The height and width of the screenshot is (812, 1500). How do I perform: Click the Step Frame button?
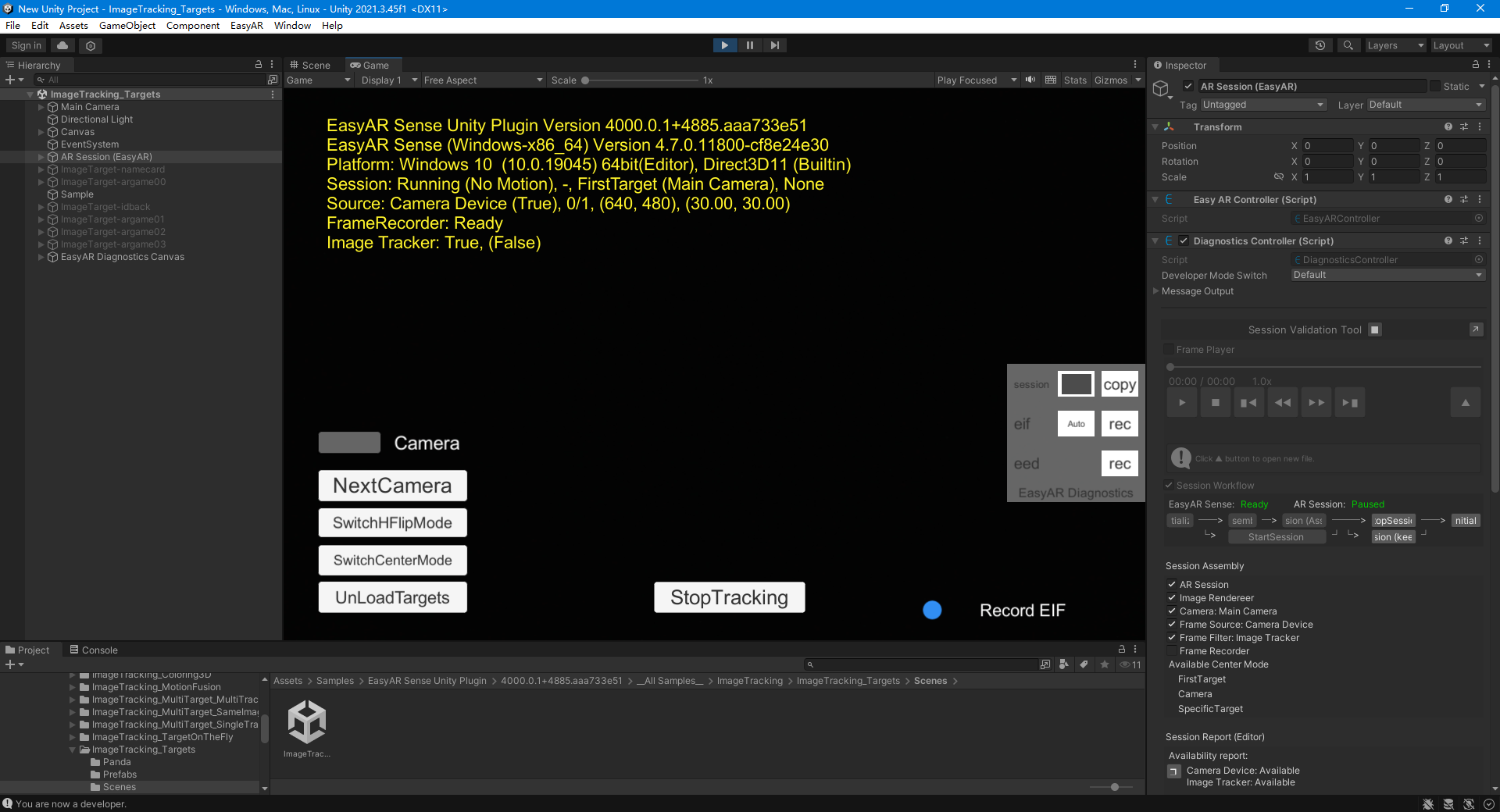pos(775,45)
